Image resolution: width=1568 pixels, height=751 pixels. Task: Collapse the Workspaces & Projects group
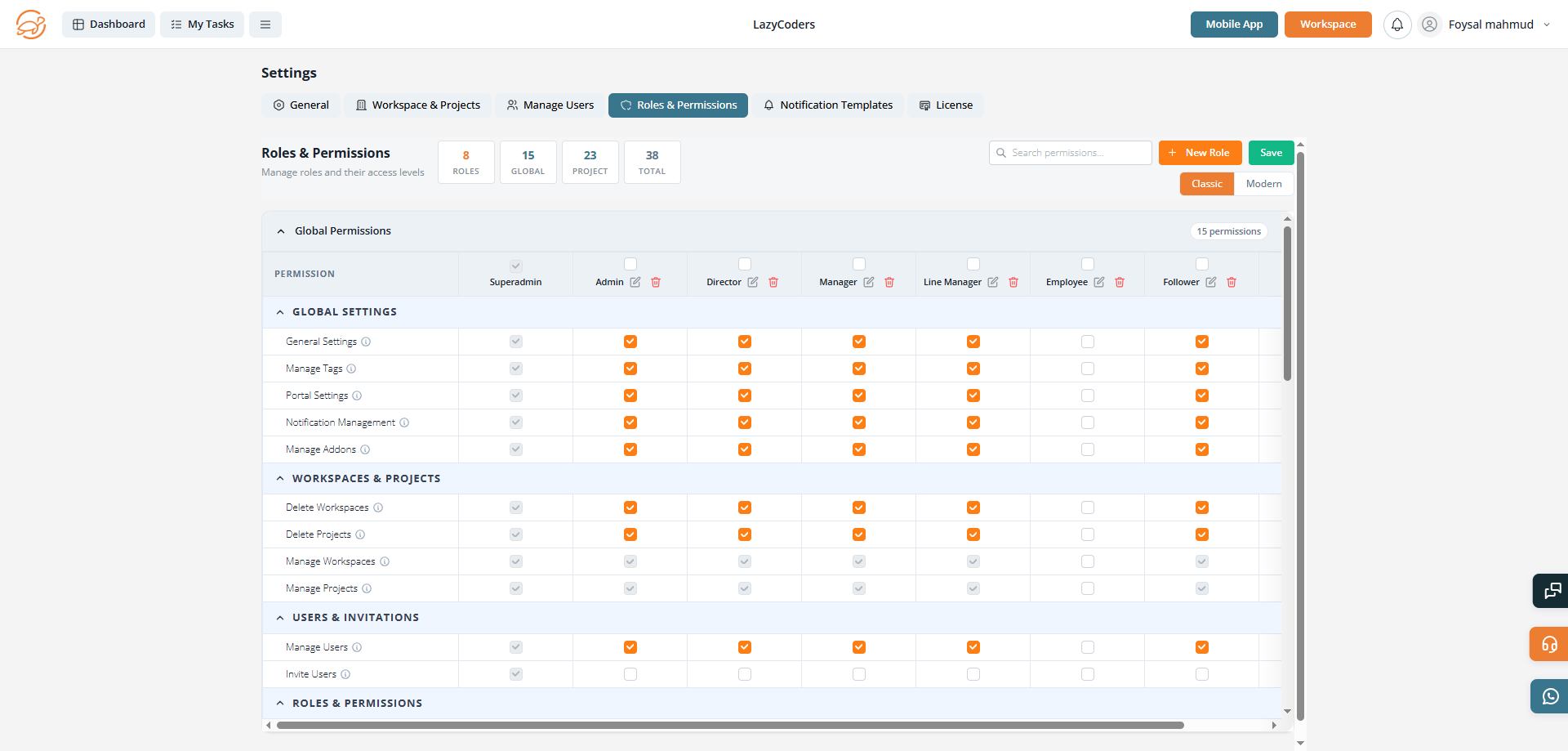(x=280, y=479)
